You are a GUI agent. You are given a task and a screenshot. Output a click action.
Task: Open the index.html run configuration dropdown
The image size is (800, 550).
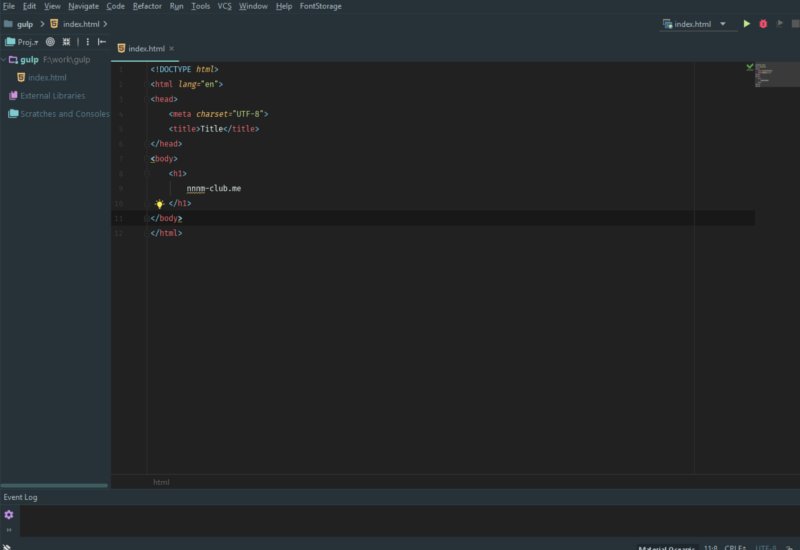[x=698, y=24]
